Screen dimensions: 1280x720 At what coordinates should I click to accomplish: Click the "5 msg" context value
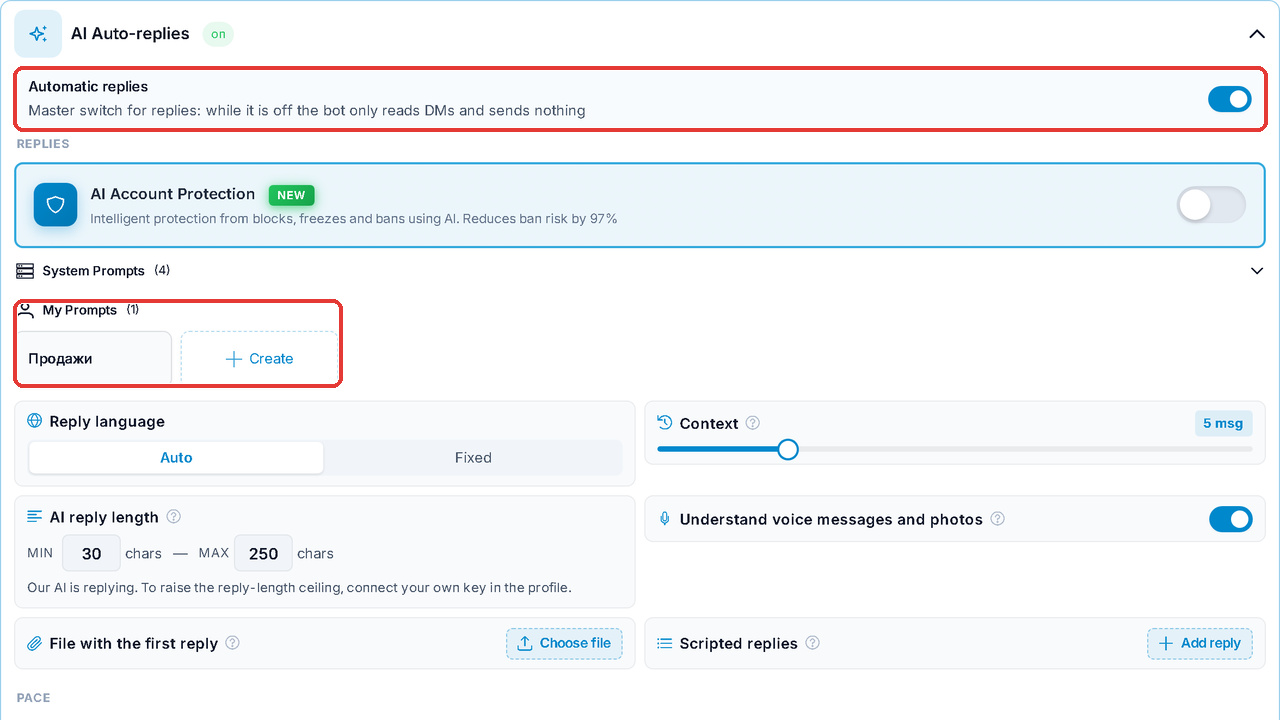(1223, 423)
